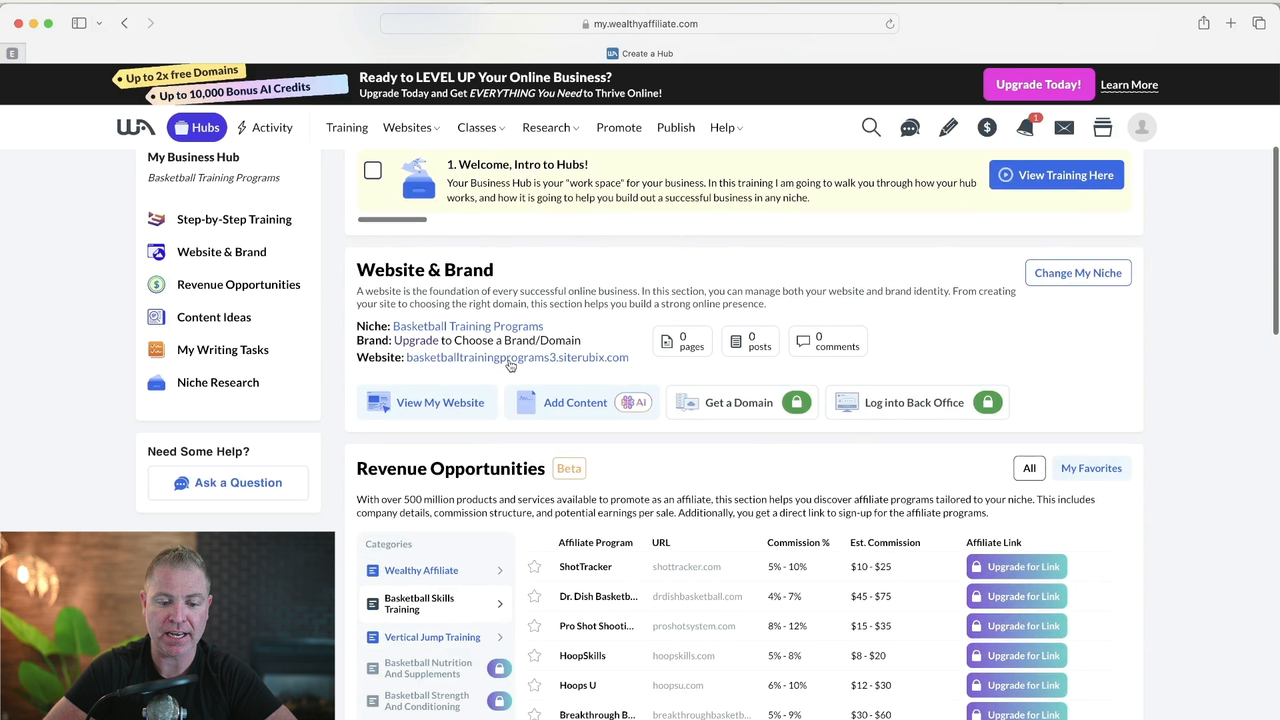
Task: Expand the Websites menu
Action: (x=411, y=127)
